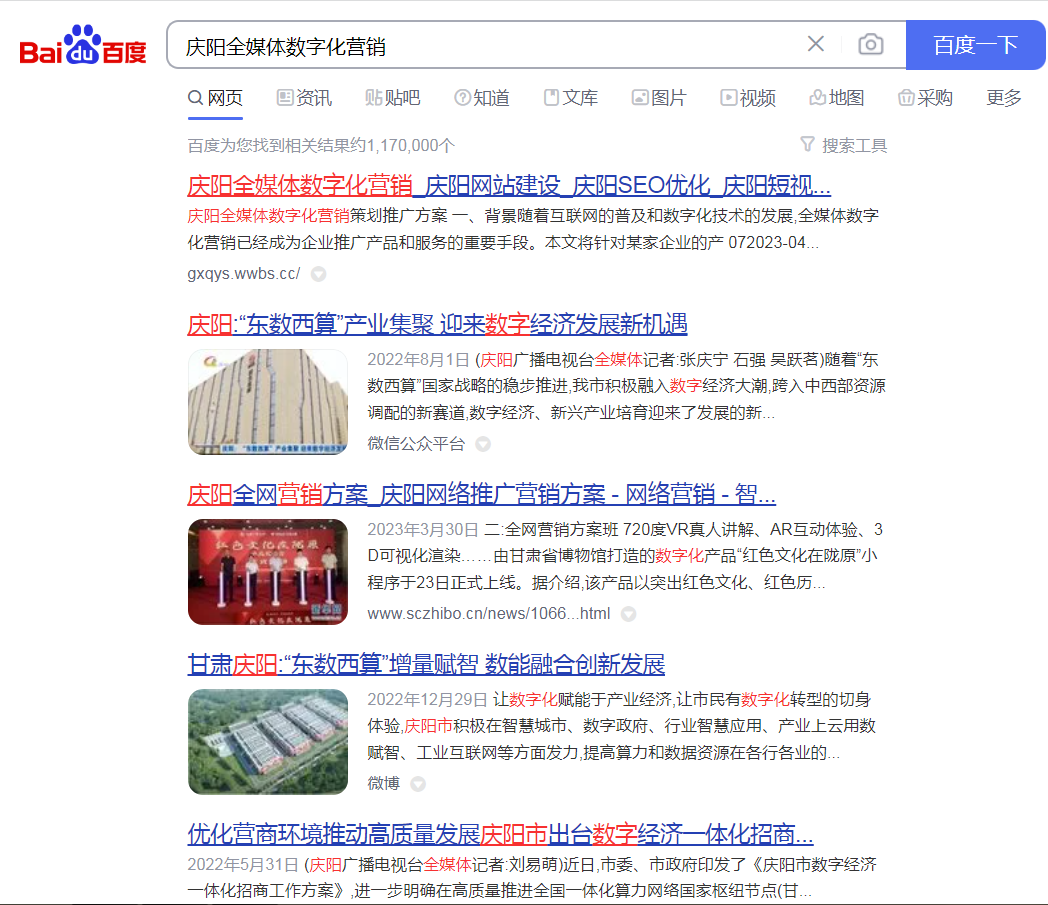Click the result count text 1,170,000个
The width and height of the screenshot is (1048, 905).
321,145
